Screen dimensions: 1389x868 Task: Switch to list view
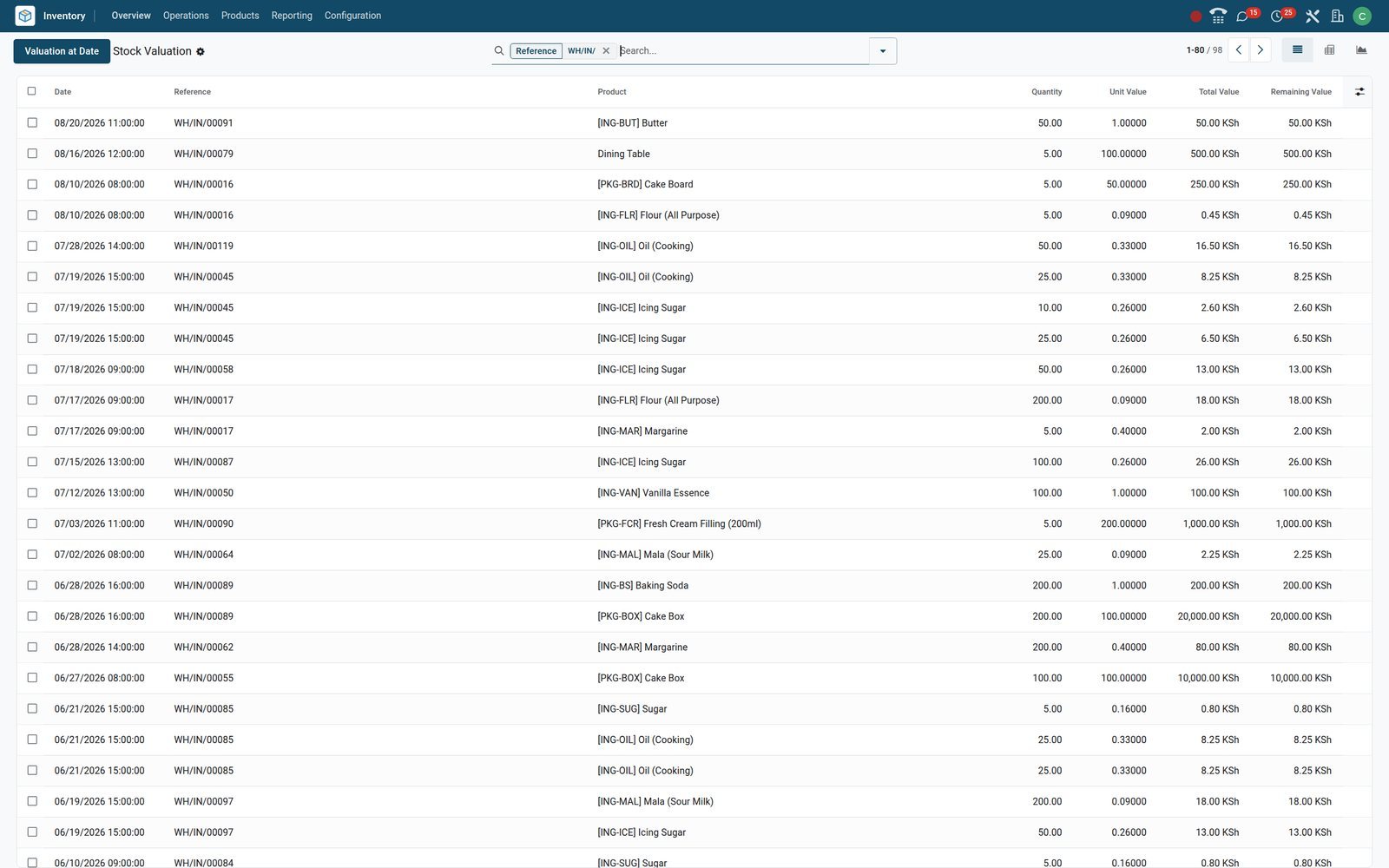(1297, 49)
